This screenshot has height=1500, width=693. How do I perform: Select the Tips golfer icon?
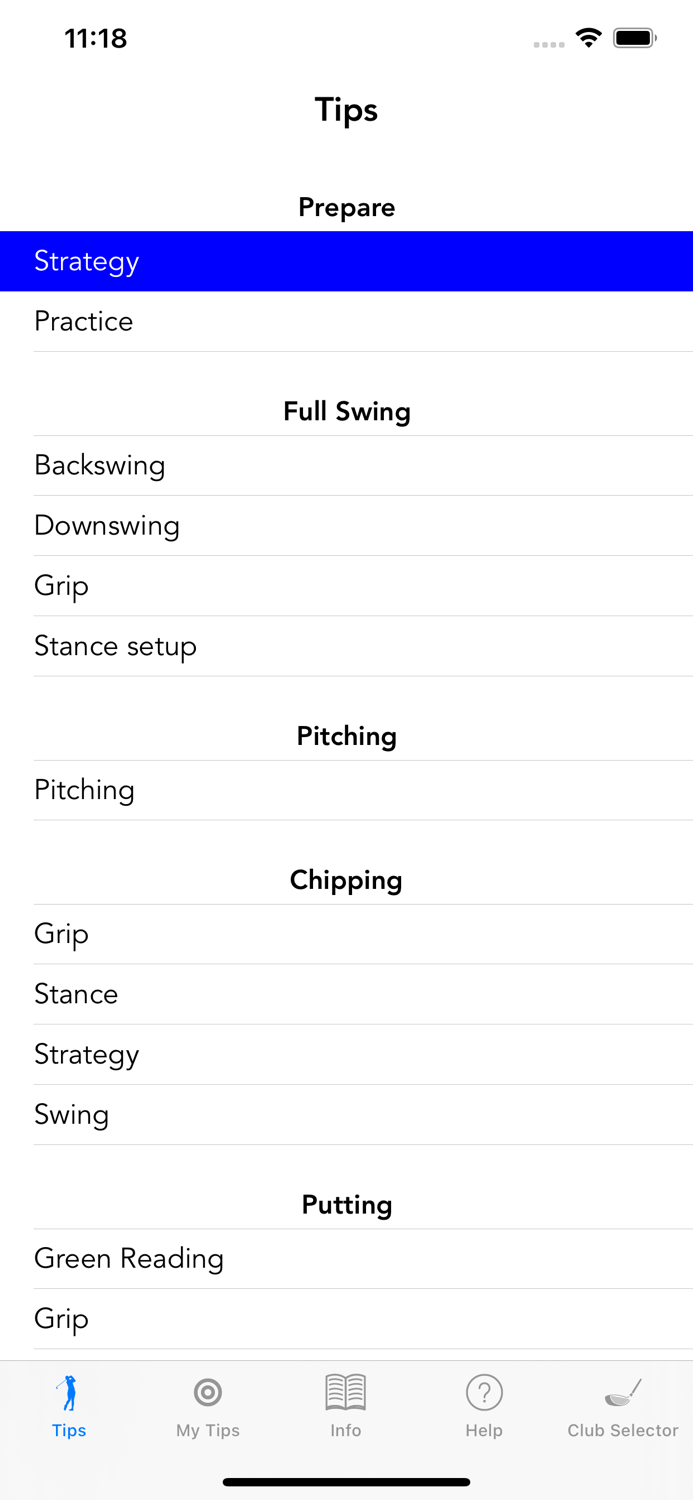69,1391
